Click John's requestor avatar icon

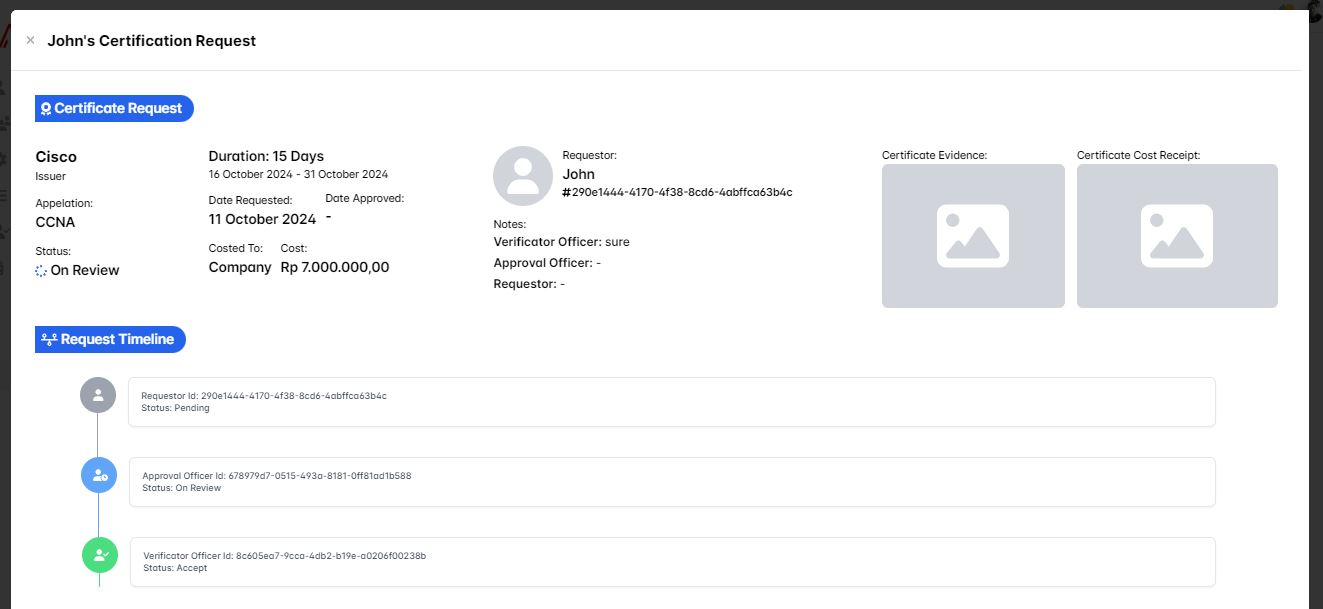pyautogui.click(x=522, y=176)
